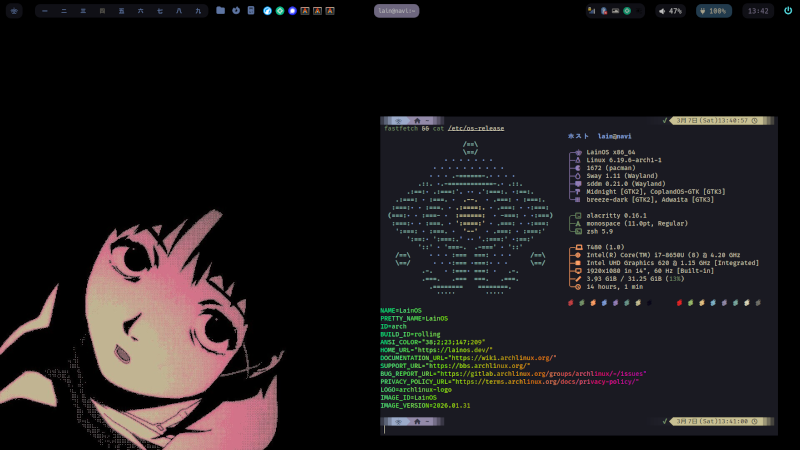Switch to workspace 一 (one)
Viewport: 800px width, 450px height.
tap(46, 11)
